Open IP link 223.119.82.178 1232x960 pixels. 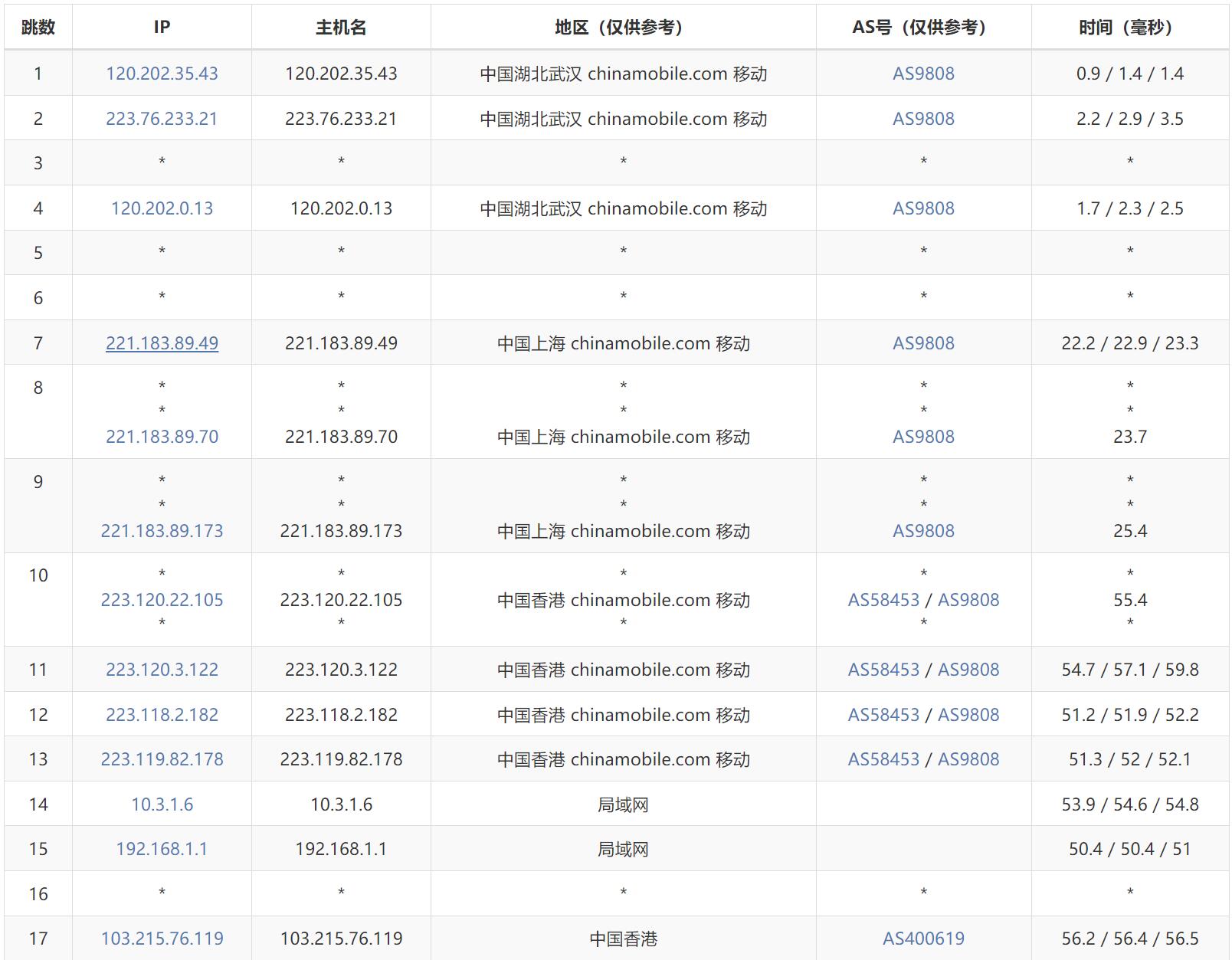(x=162, y=759)
